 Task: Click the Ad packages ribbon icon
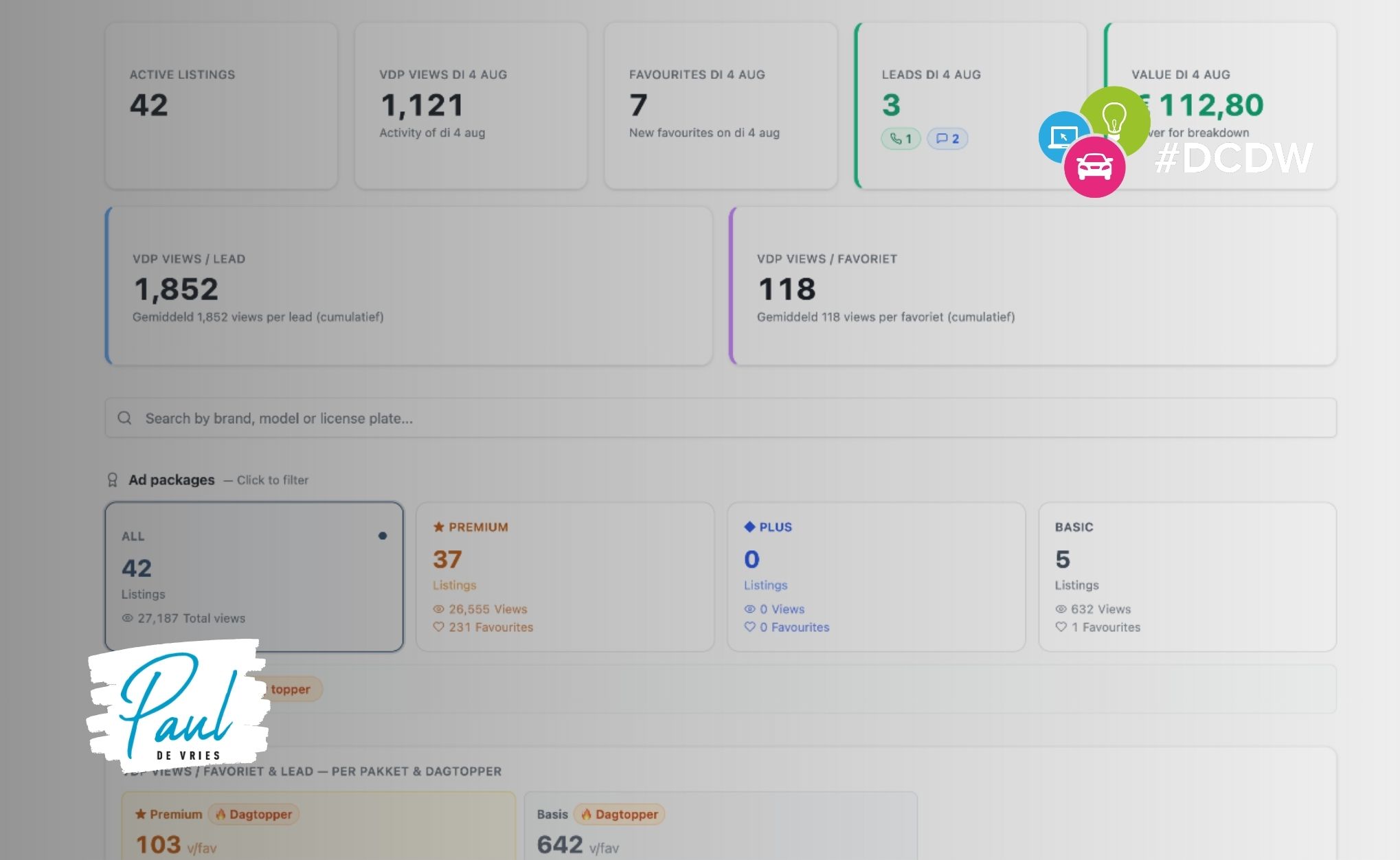(113, 479)
